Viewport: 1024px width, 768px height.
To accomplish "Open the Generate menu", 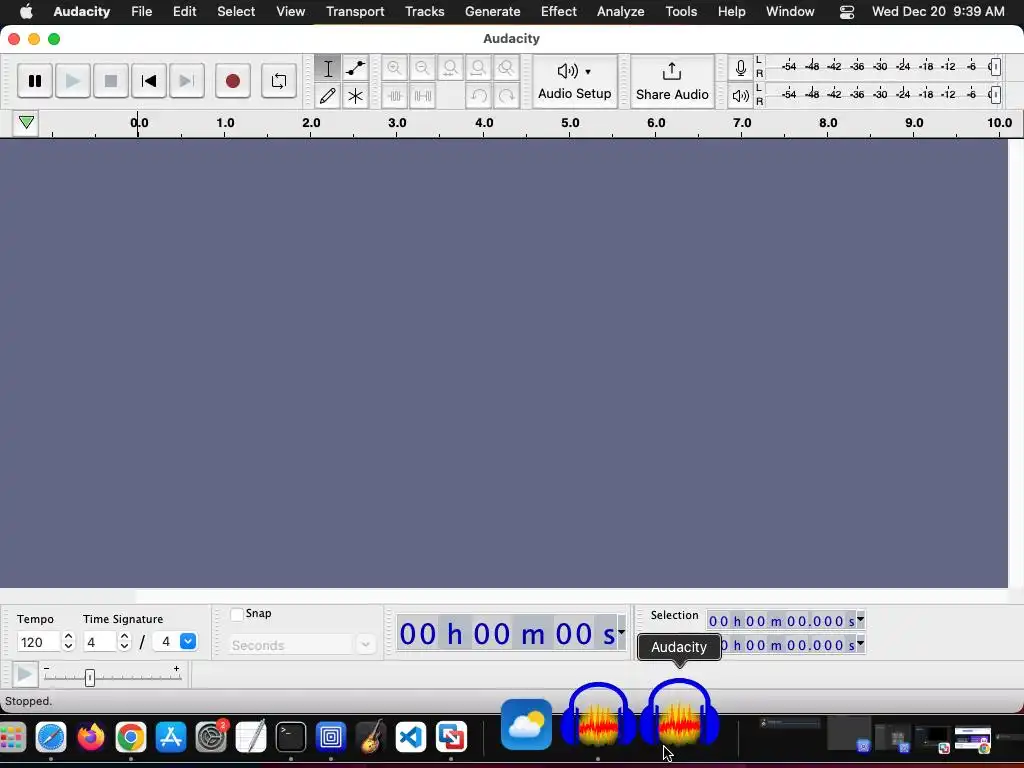I will pyautogui.click(x=492, y=12).
